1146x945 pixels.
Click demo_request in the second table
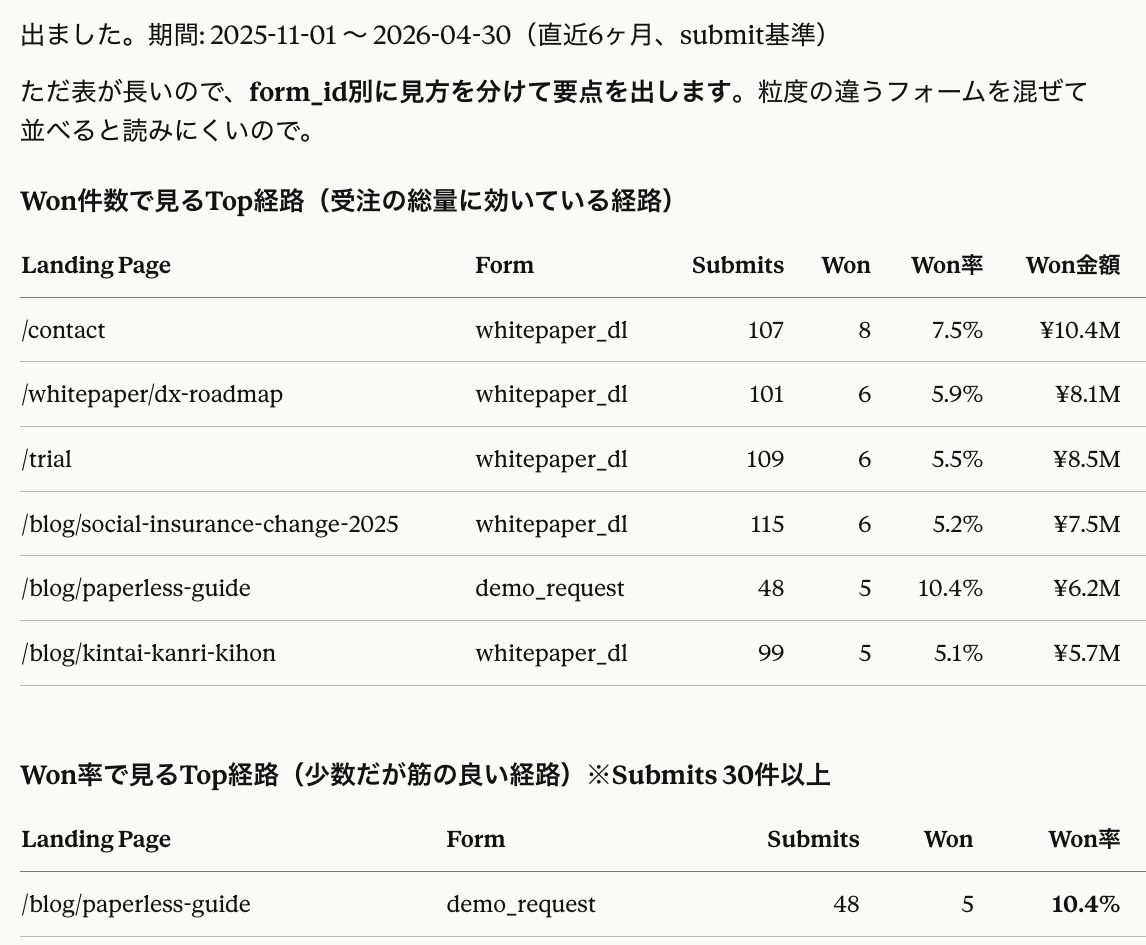tap(521, 904)
